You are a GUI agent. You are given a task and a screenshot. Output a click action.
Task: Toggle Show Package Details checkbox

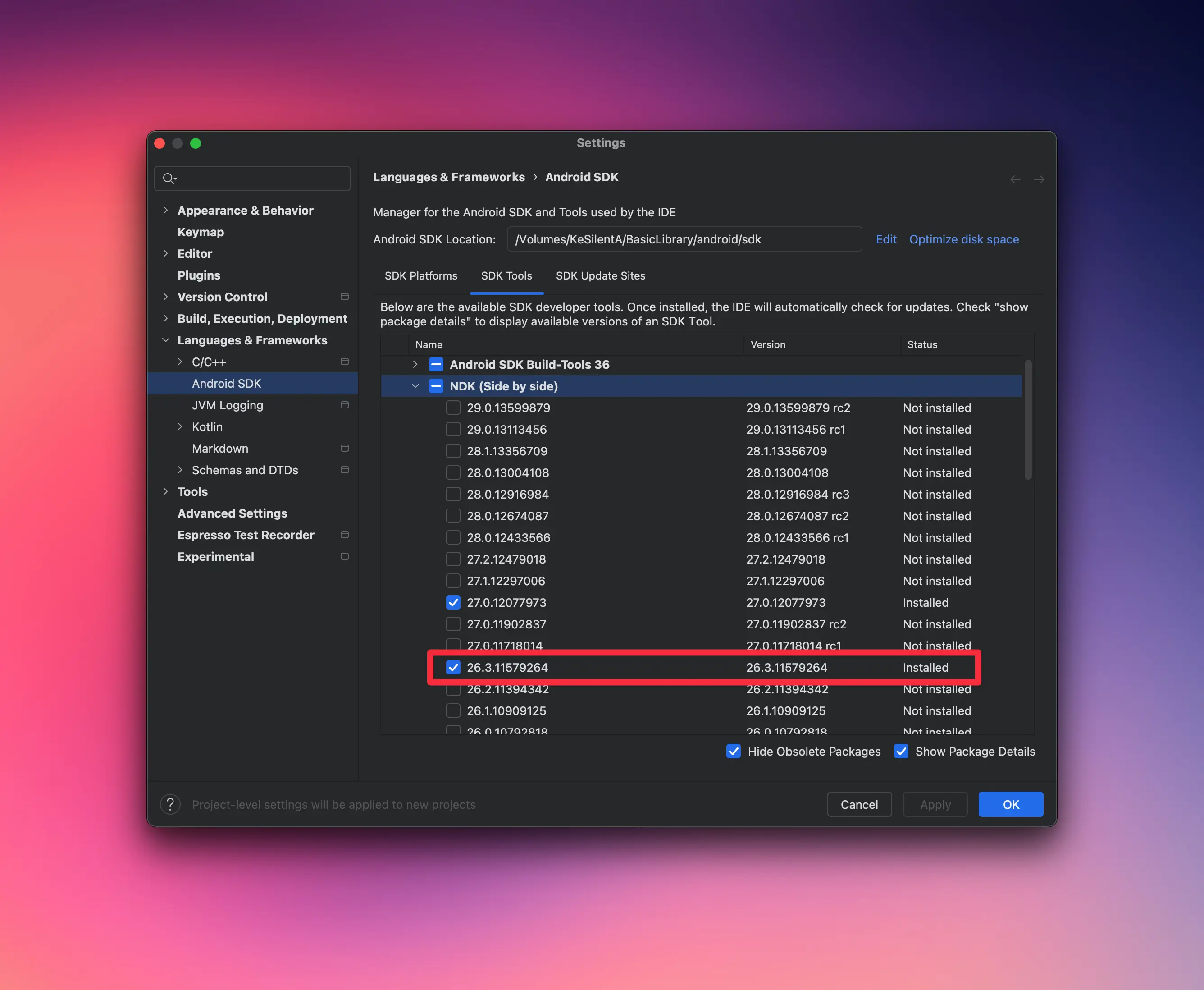point(901,751)
